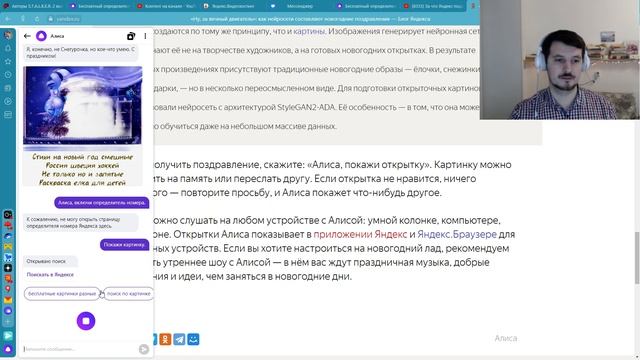The image size is (640, 360).
Task: Open Alice panel in separate window icon
Action: (131, 36)
